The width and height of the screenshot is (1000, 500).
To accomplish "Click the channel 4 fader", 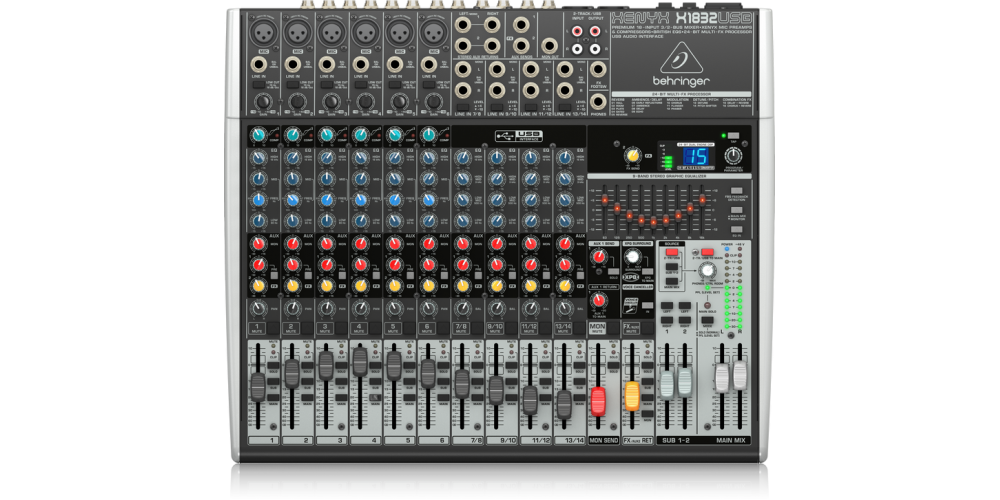I will [360, 361].
